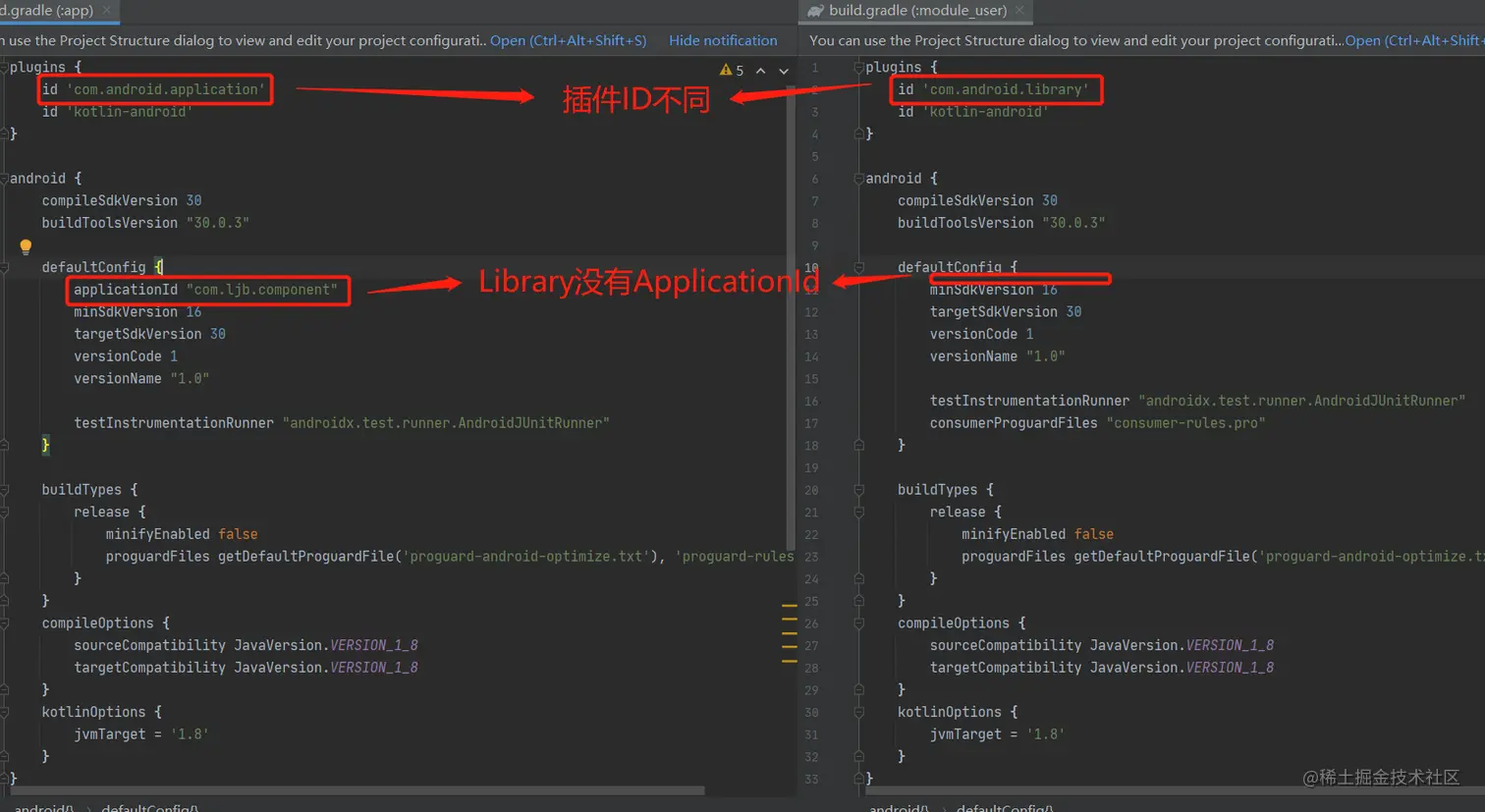Image resolution: width=1485 pixels, height=812 pixels.
Task: Click android{} in the bottom breadcrumbs
Action: click(44, 807)
